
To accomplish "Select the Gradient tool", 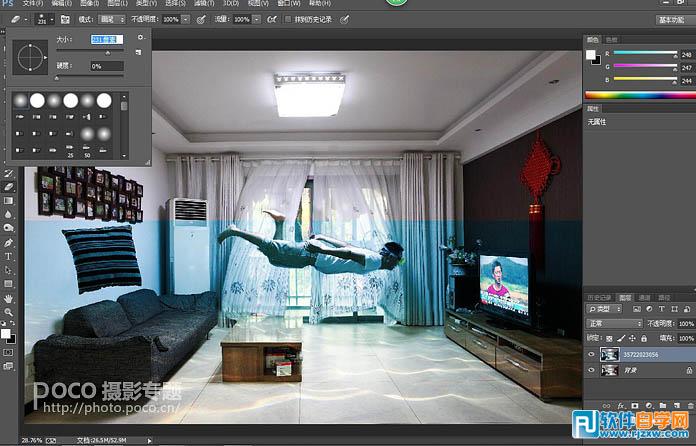I will pos(8,201).
